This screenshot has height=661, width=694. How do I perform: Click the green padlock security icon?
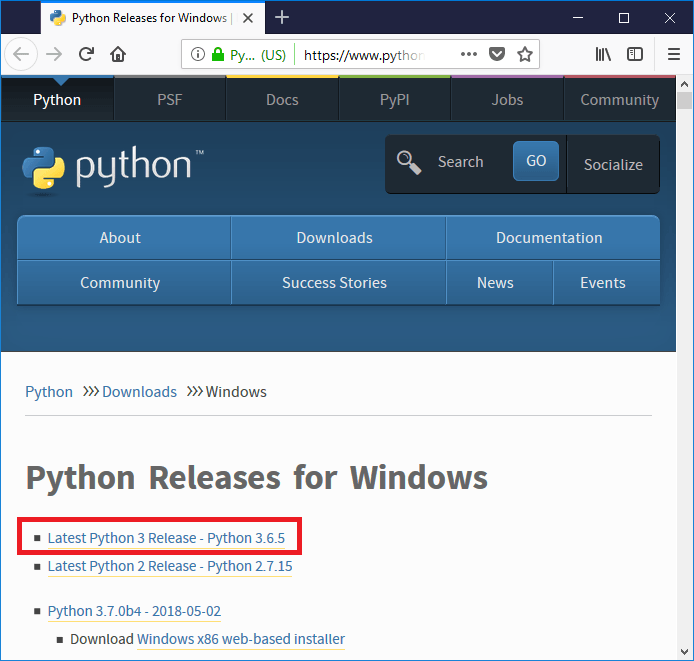(218, 54)
